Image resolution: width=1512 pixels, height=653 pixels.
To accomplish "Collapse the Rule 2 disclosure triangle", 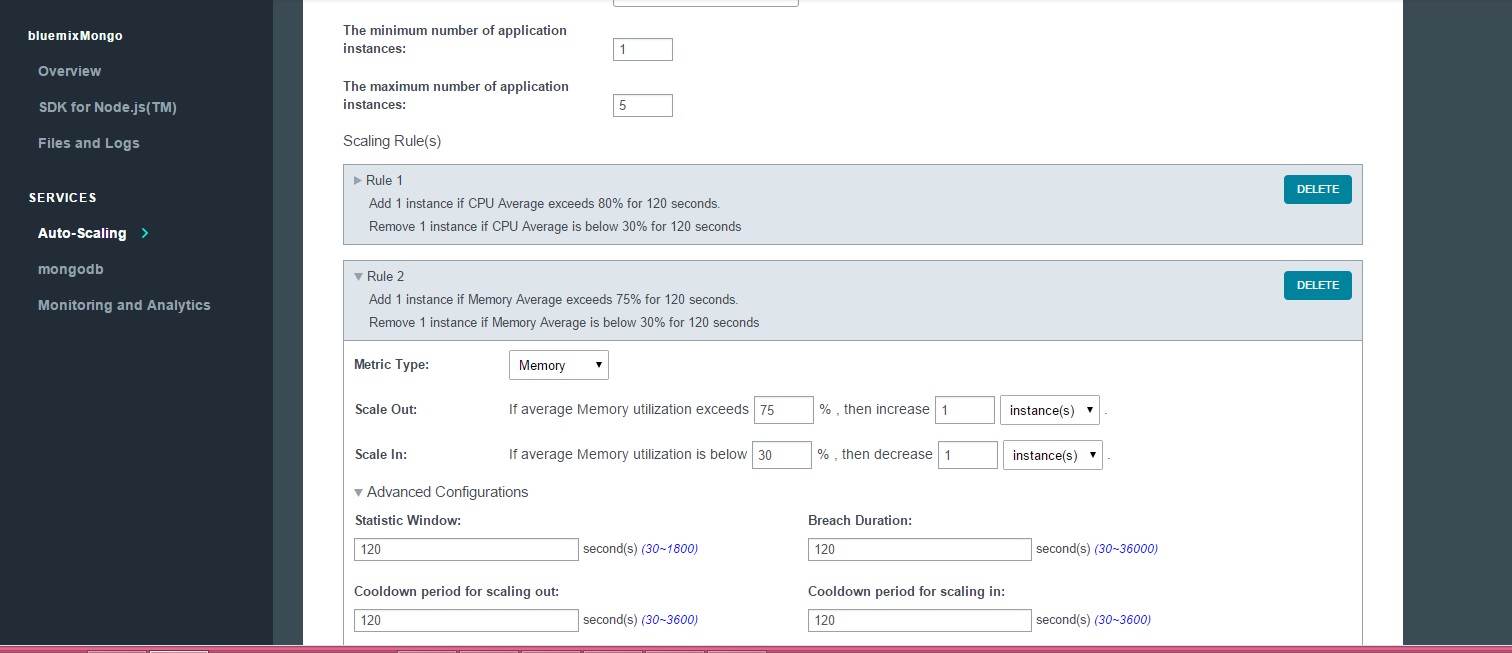I will (358, 277).
